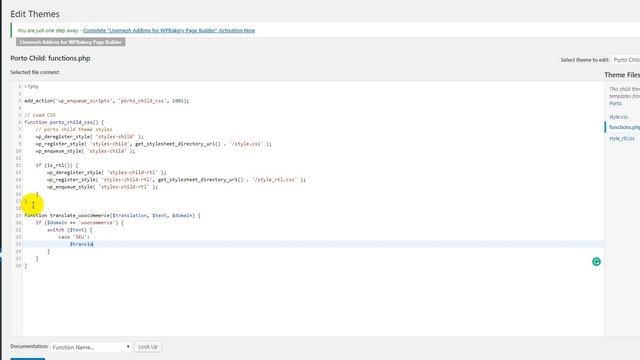This screenshot has width=640, height=360.
Task: Place cursor at the $transla line
Action: 81,244
